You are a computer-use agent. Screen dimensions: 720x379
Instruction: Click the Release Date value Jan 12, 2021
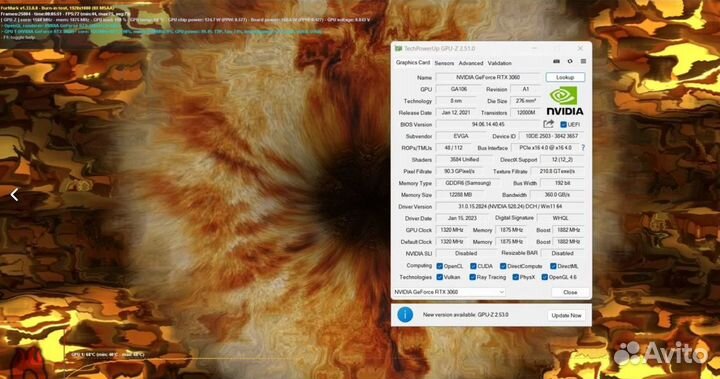(456, 113)
